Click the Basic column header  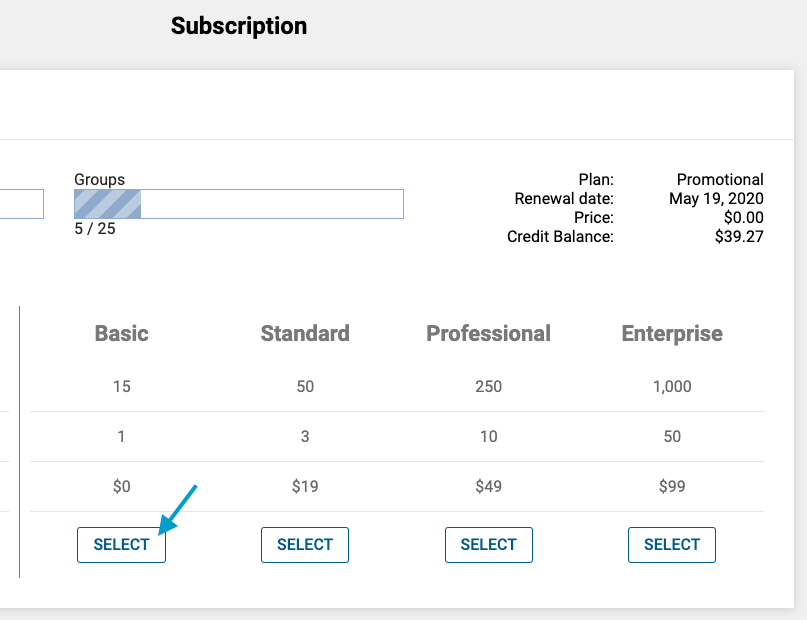coord(121,333)
